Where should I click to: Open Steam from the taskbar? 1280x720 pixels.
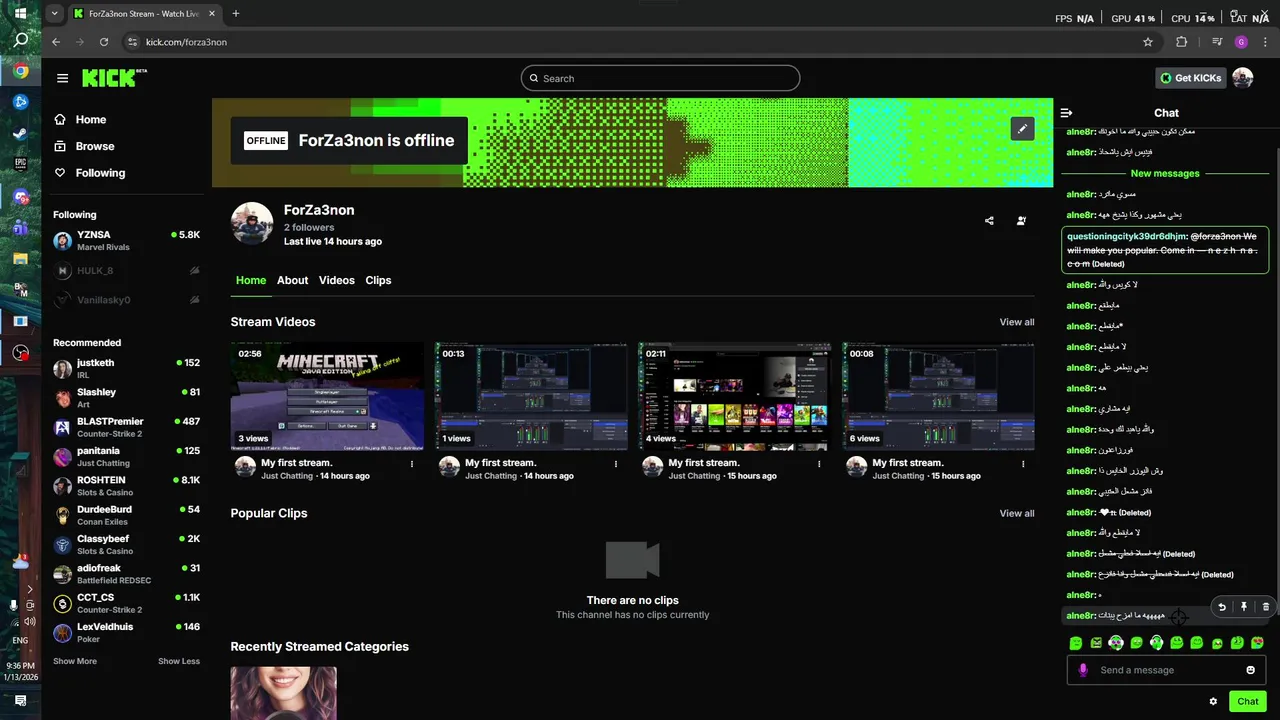click(20, 133)
